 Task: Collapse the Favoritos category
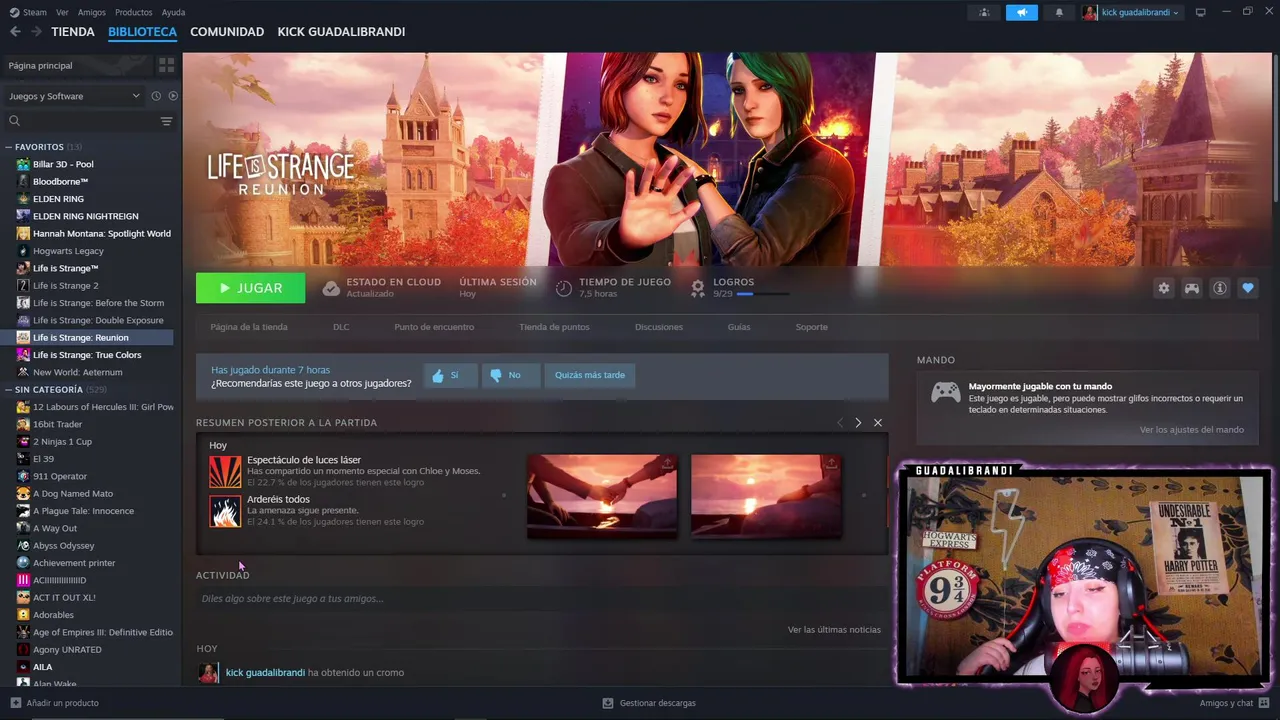[x=9, y=147]
